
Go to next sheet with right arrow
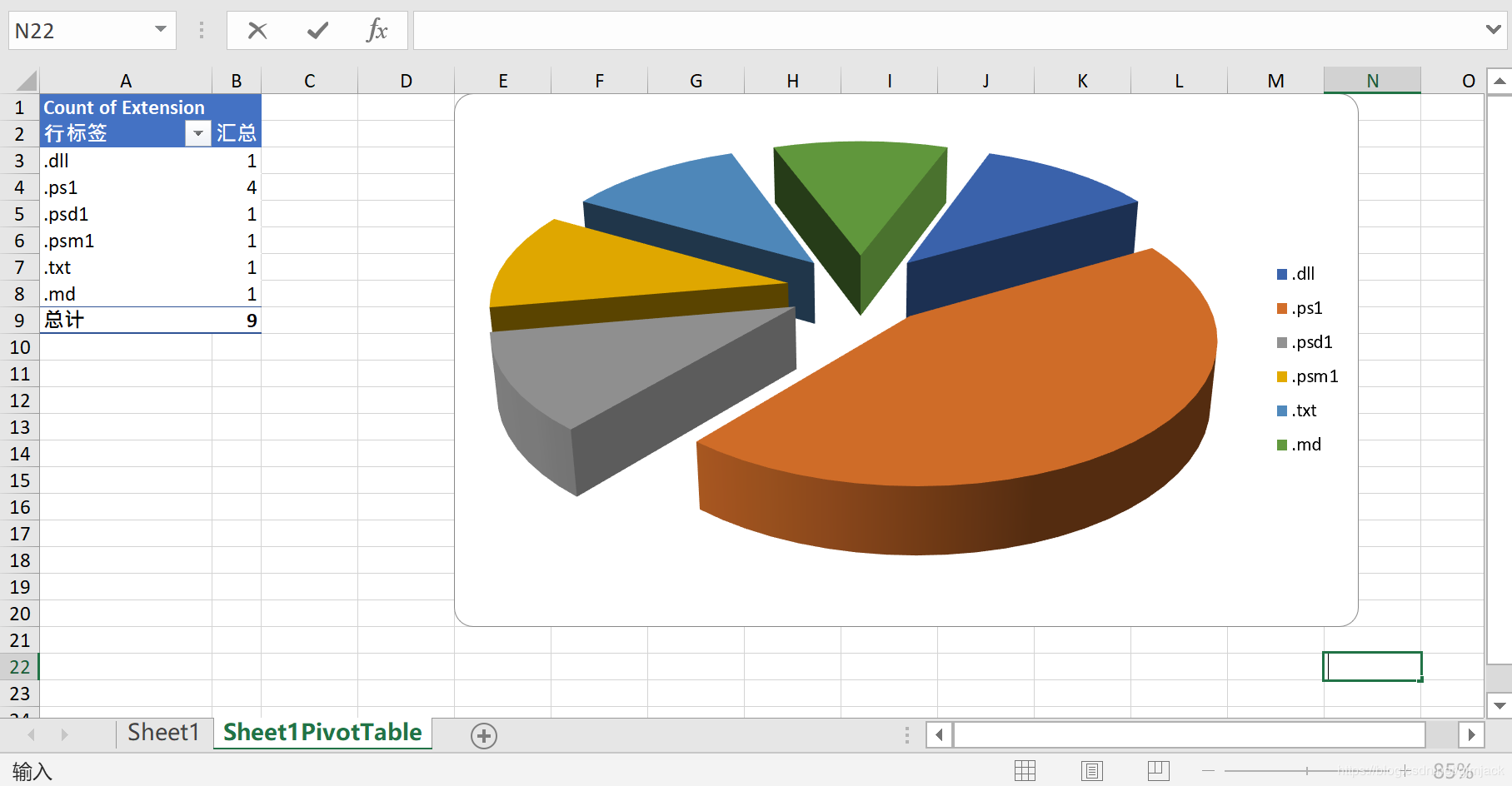tap(64, 734)
